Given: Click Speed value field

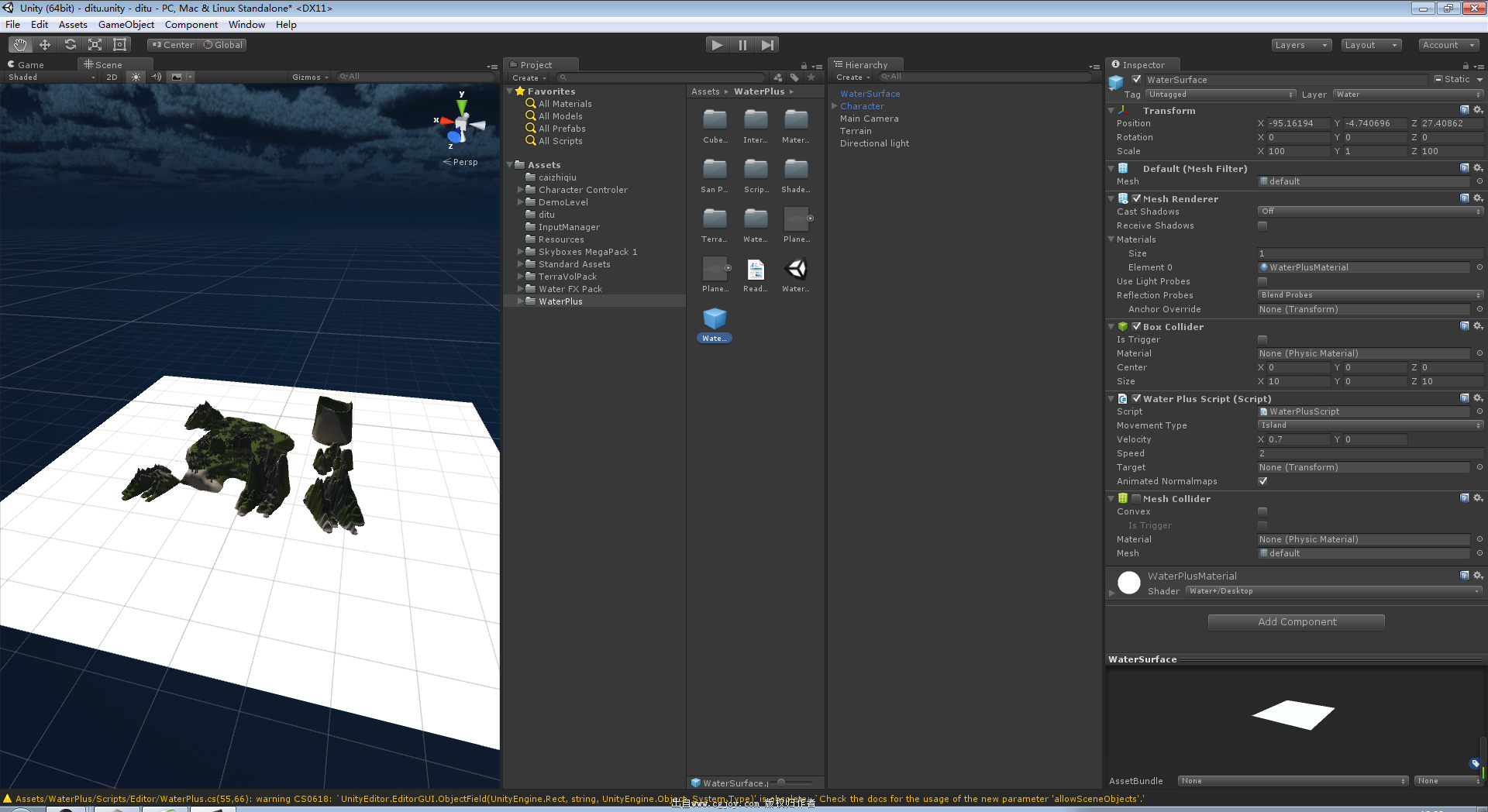Looking at the screenshot, I should click(1370, 453).
